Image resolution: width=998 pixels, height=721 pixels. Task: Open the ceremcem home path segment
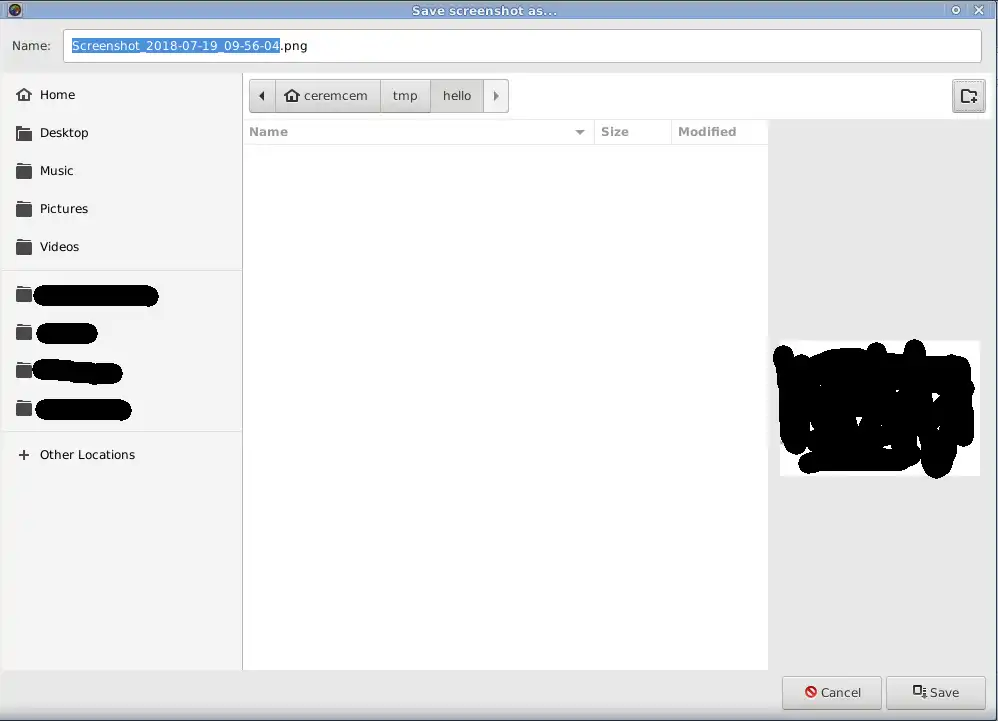pos(327,96)
